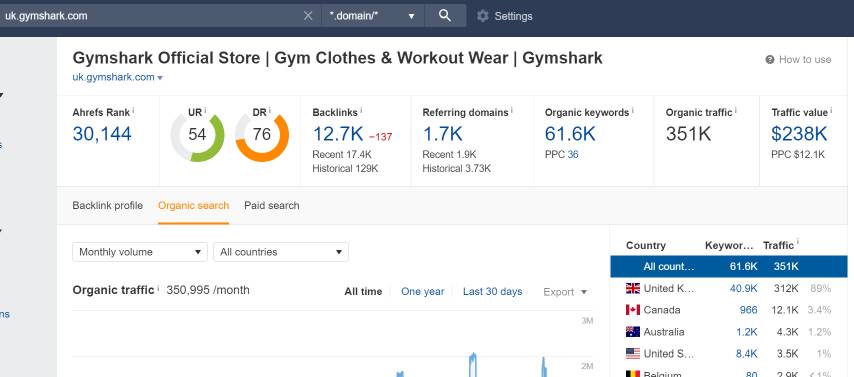Image resolution: width=854 pixels, height=377 pixels.
Task: Select the All time range
Action: [363, 291]
